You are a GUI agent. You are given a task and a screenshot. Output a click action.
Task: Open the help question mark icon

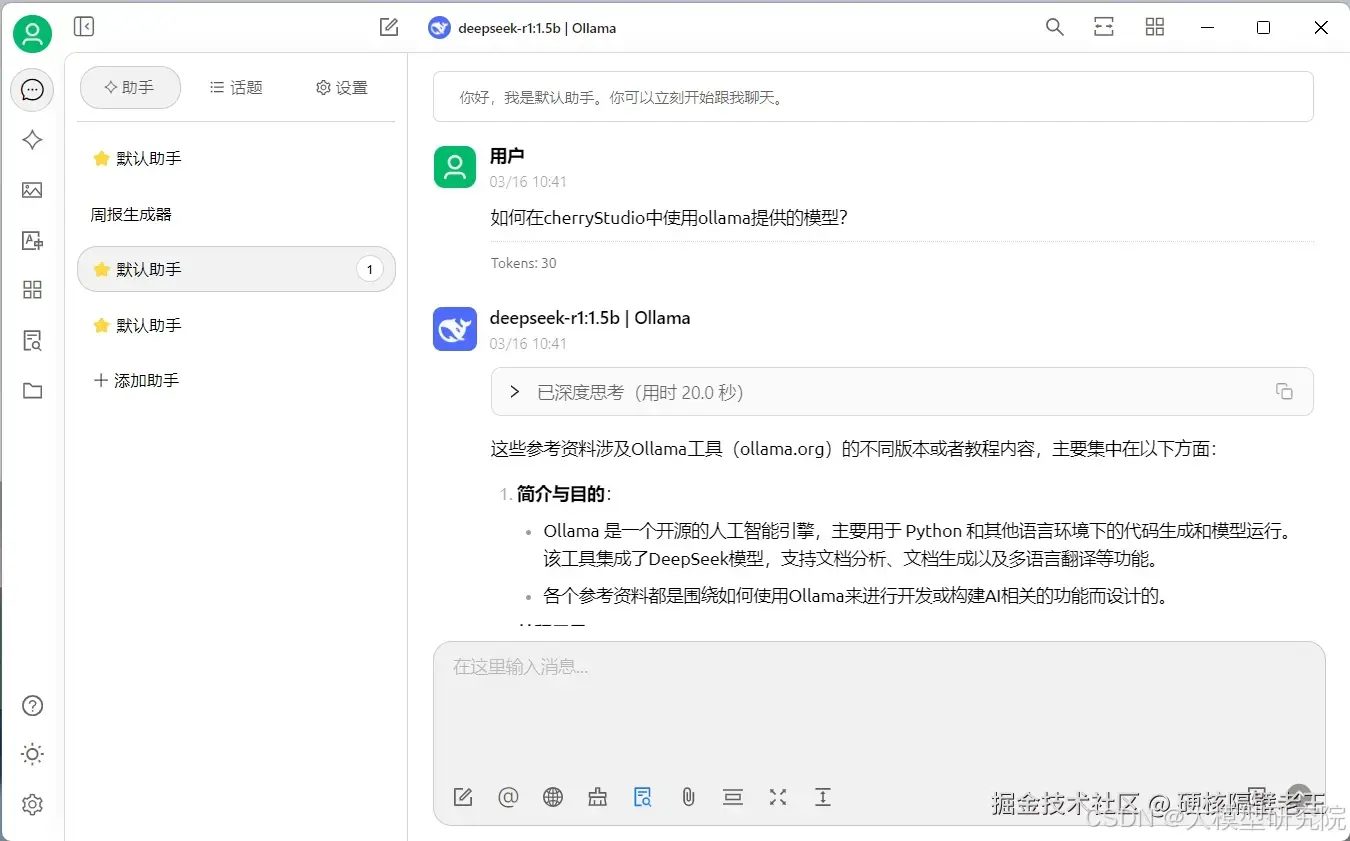(x=32, y=706)
